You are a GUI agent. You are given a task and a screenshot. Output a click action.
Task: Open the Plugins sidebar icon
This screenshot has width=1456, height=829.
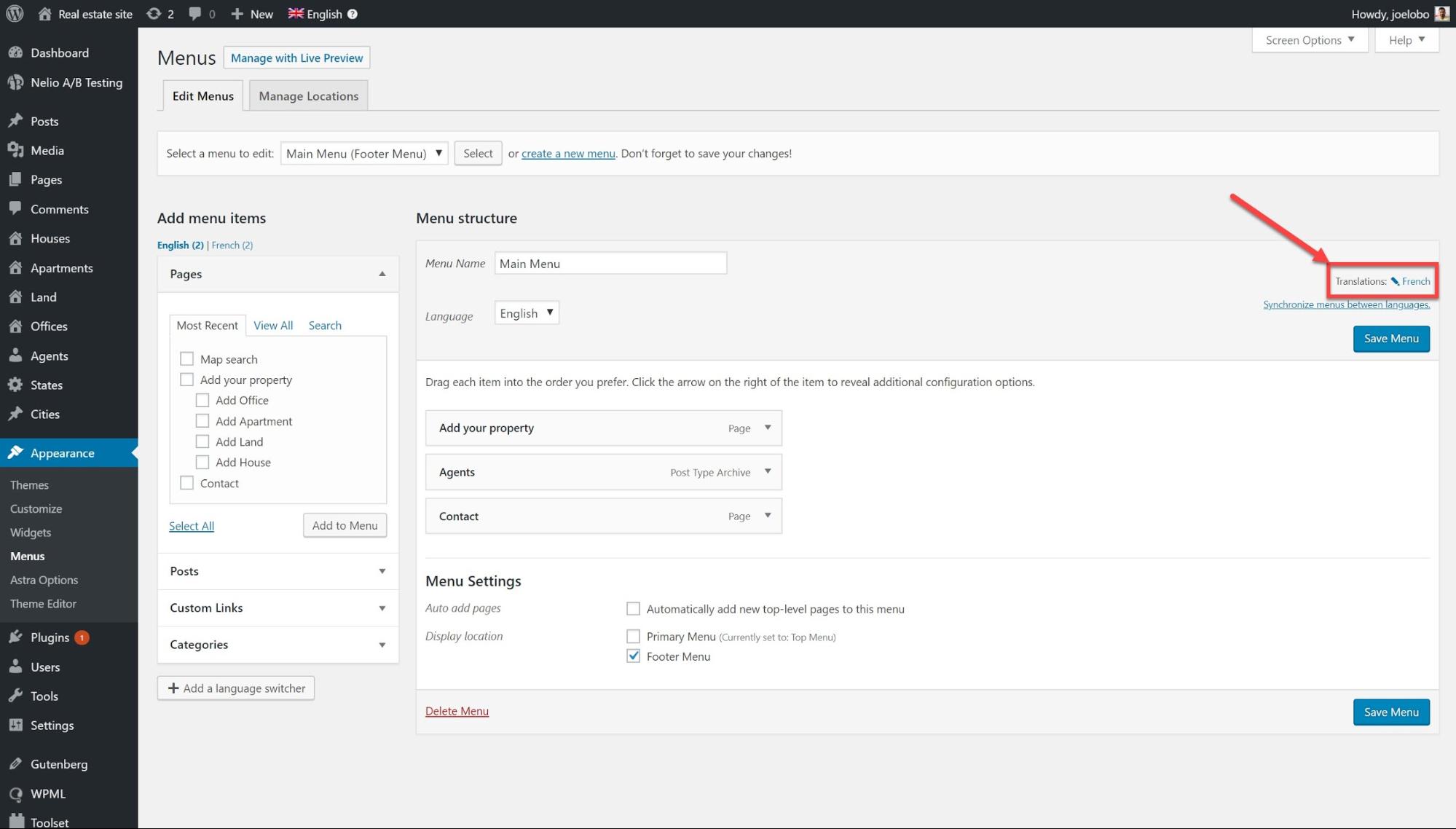tap(15, 637)
